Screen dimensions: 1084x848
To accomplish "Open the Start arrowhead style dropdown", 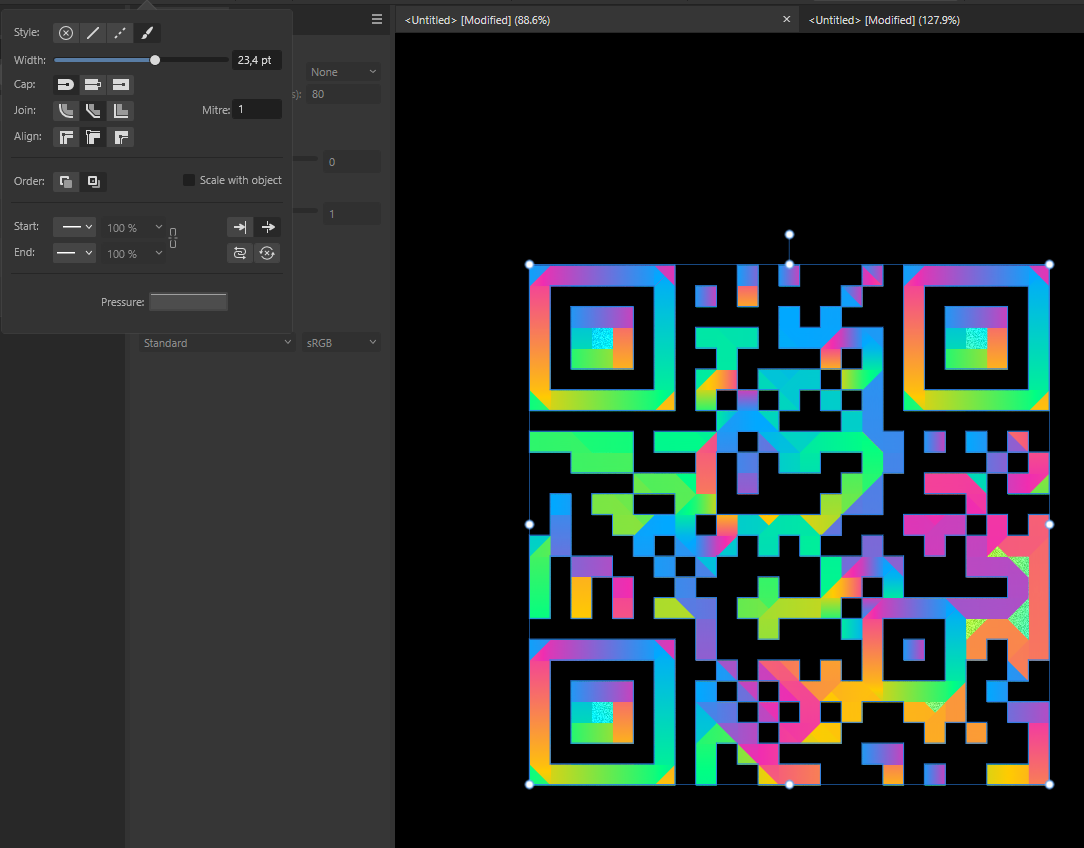I will (75, 227).
